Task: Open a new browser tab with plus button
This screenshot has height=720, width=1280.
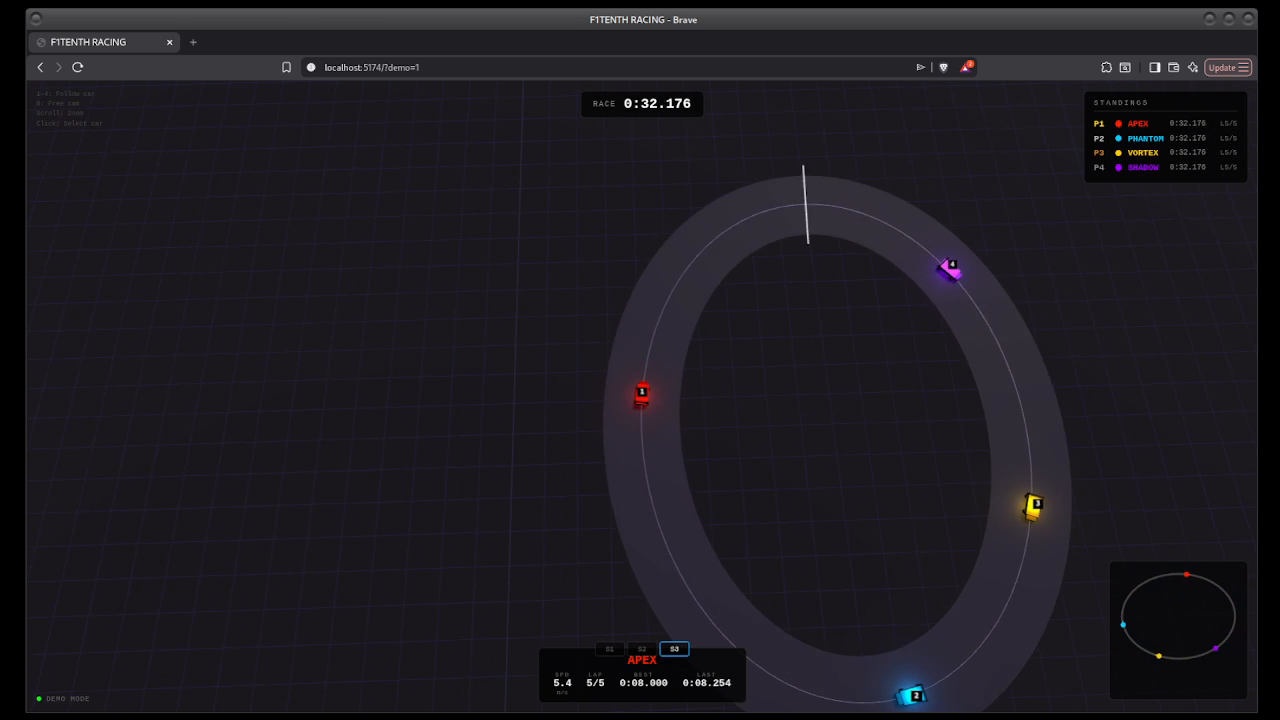Action: 193,42
